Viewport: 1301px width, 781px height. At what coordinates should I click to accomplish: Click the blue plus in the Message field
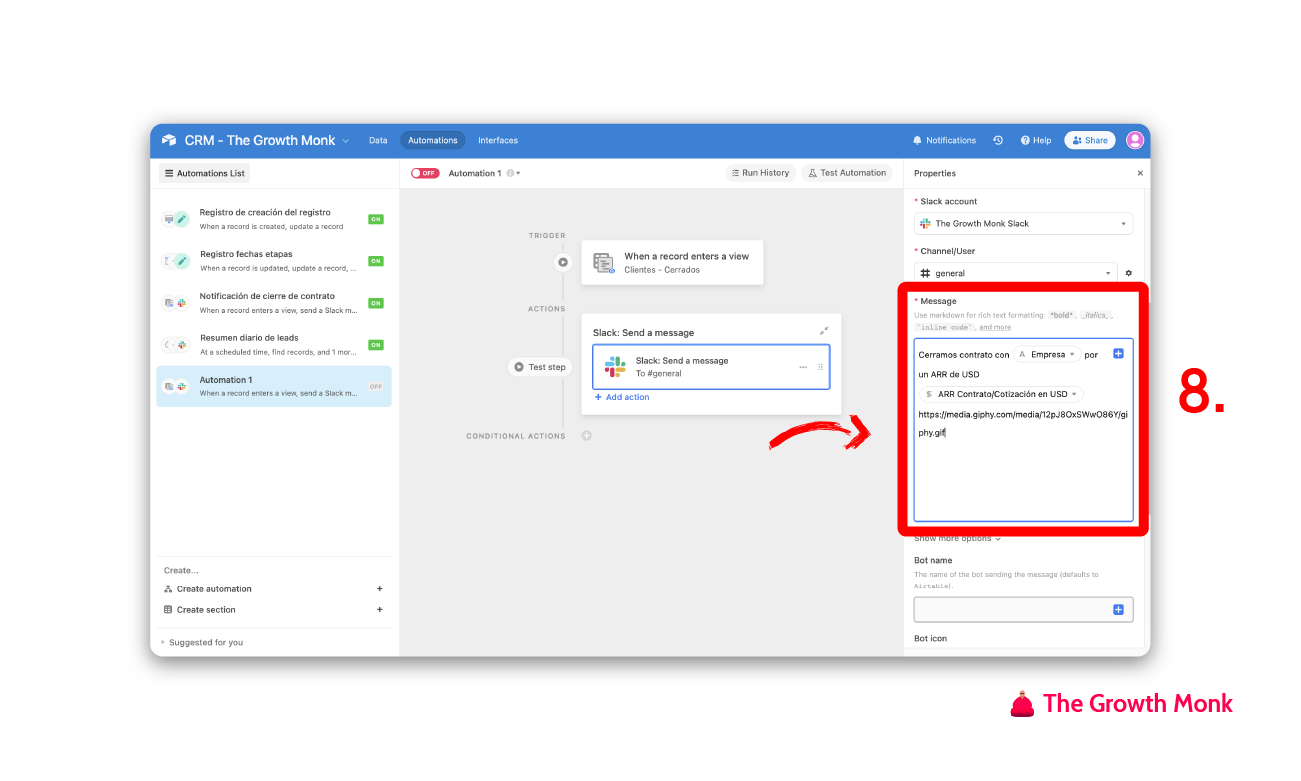[1118, 353]
